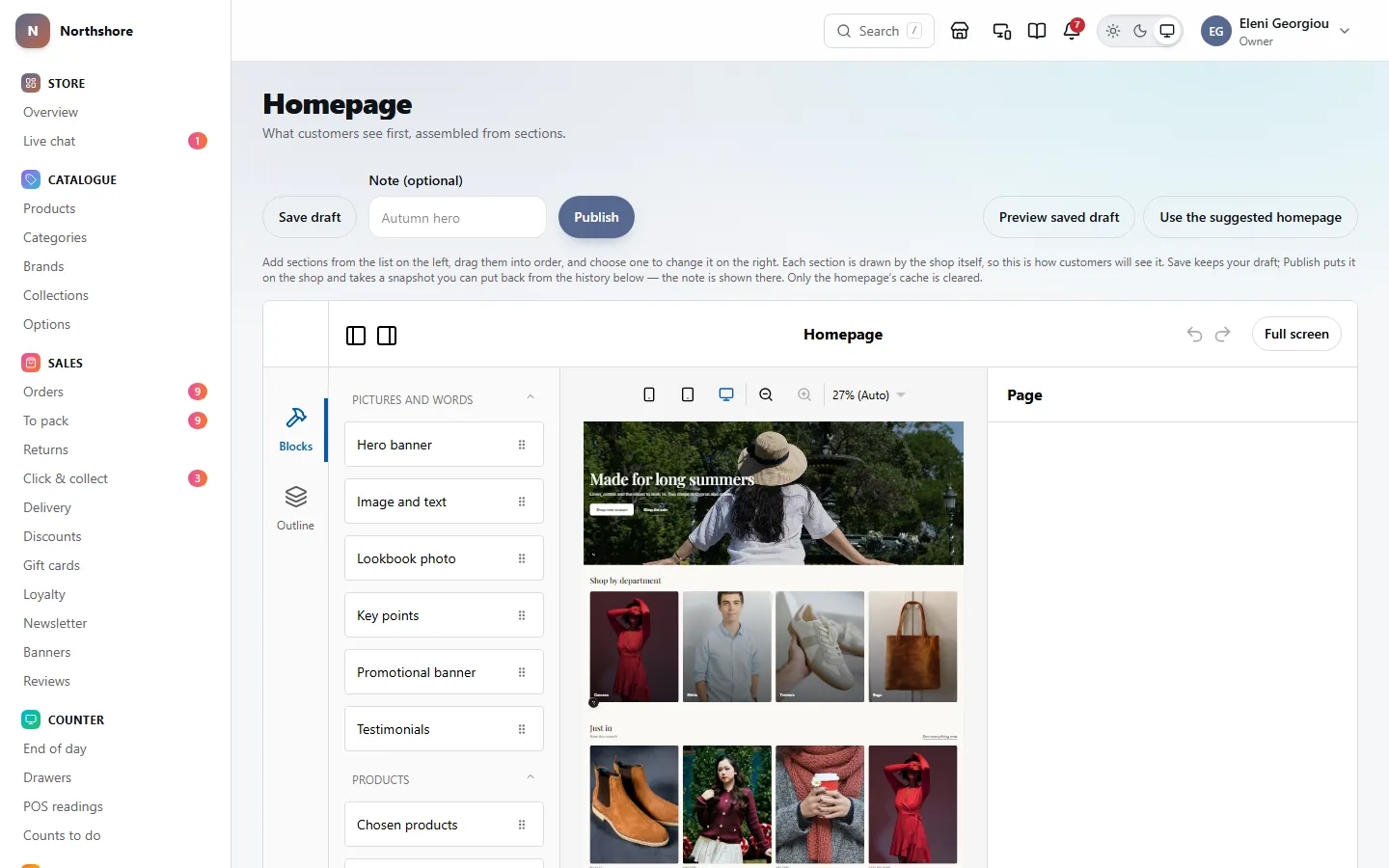The image size is (1389, 868).
Task: Select the Image and text block
Action: tap(444, 502)
